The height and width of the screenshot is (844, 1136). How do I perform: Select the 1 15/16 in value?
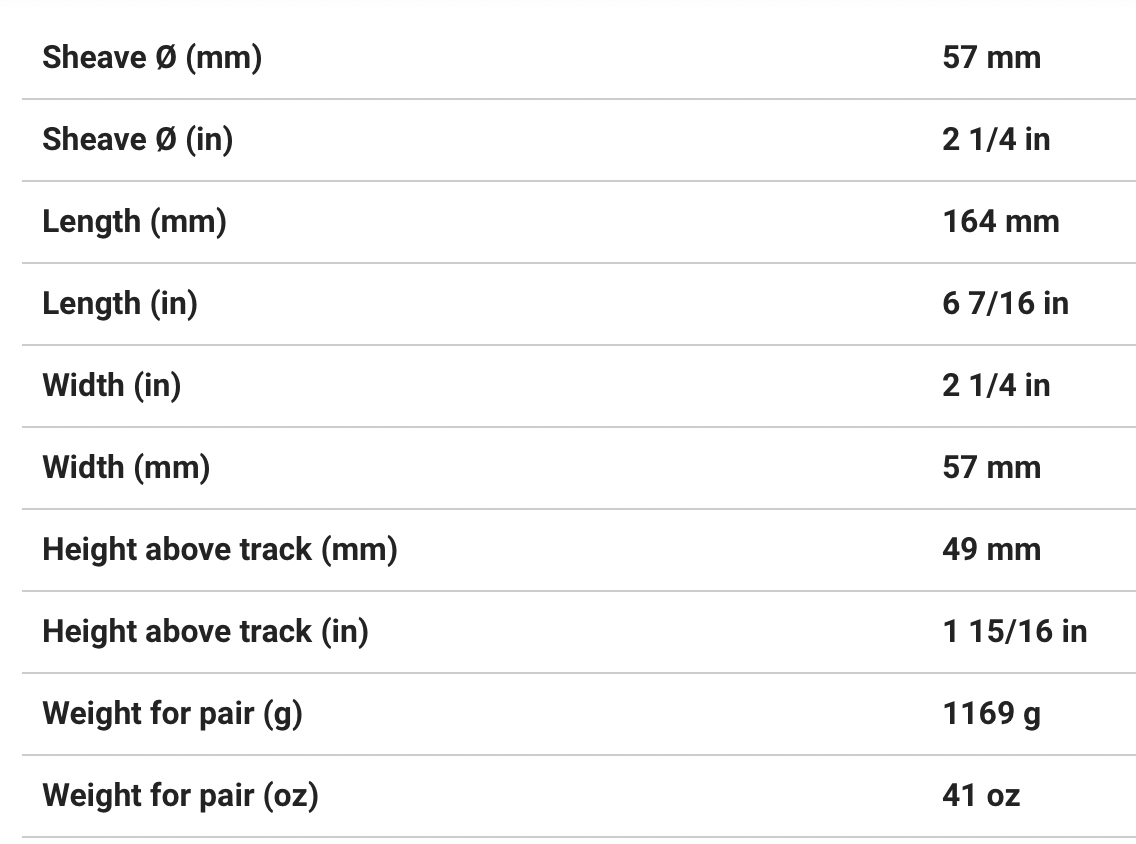pos(1014,632)
